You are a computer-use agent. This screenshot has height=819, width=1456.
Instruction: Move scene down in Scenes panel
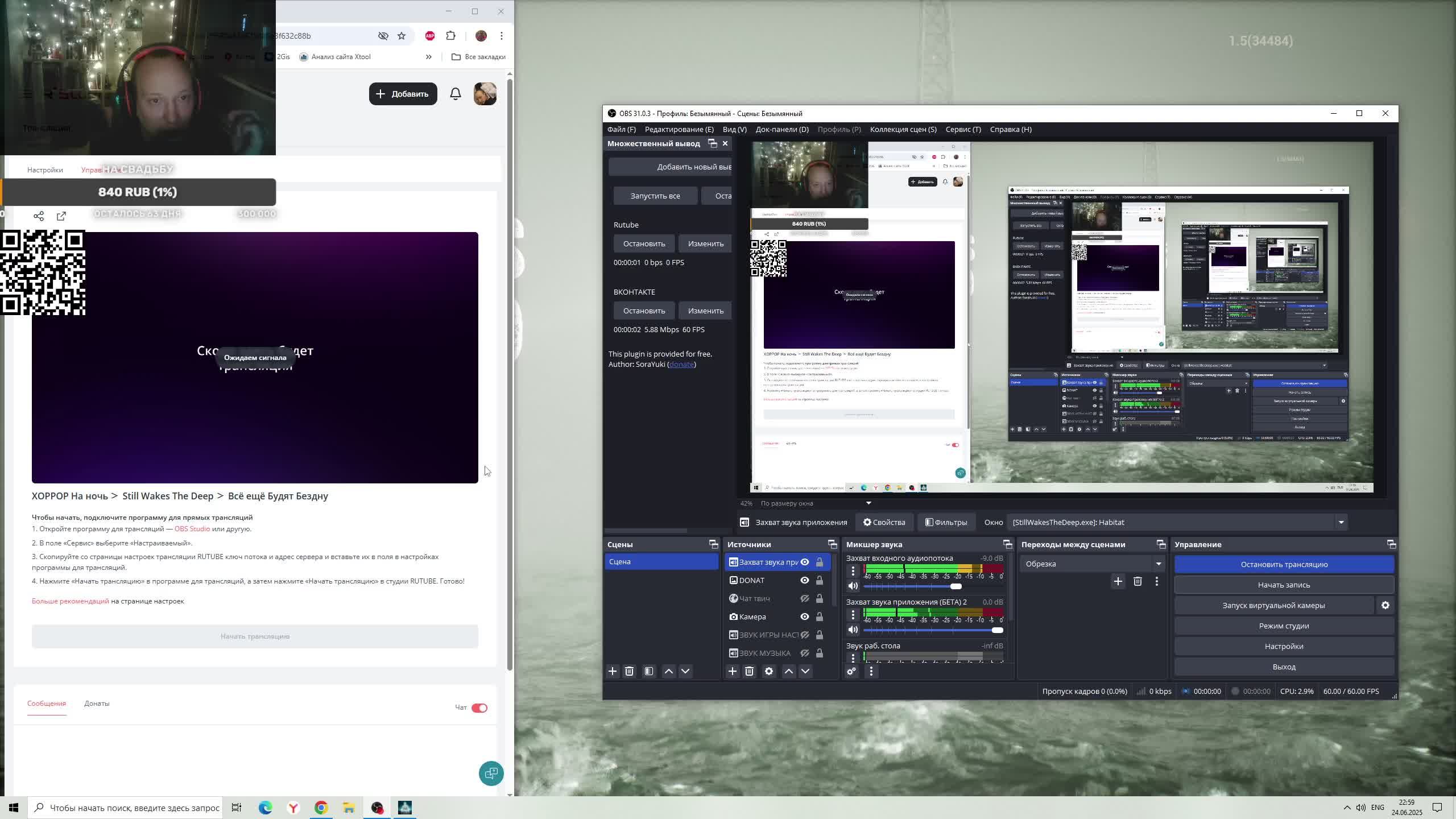(x=685, y=671)
